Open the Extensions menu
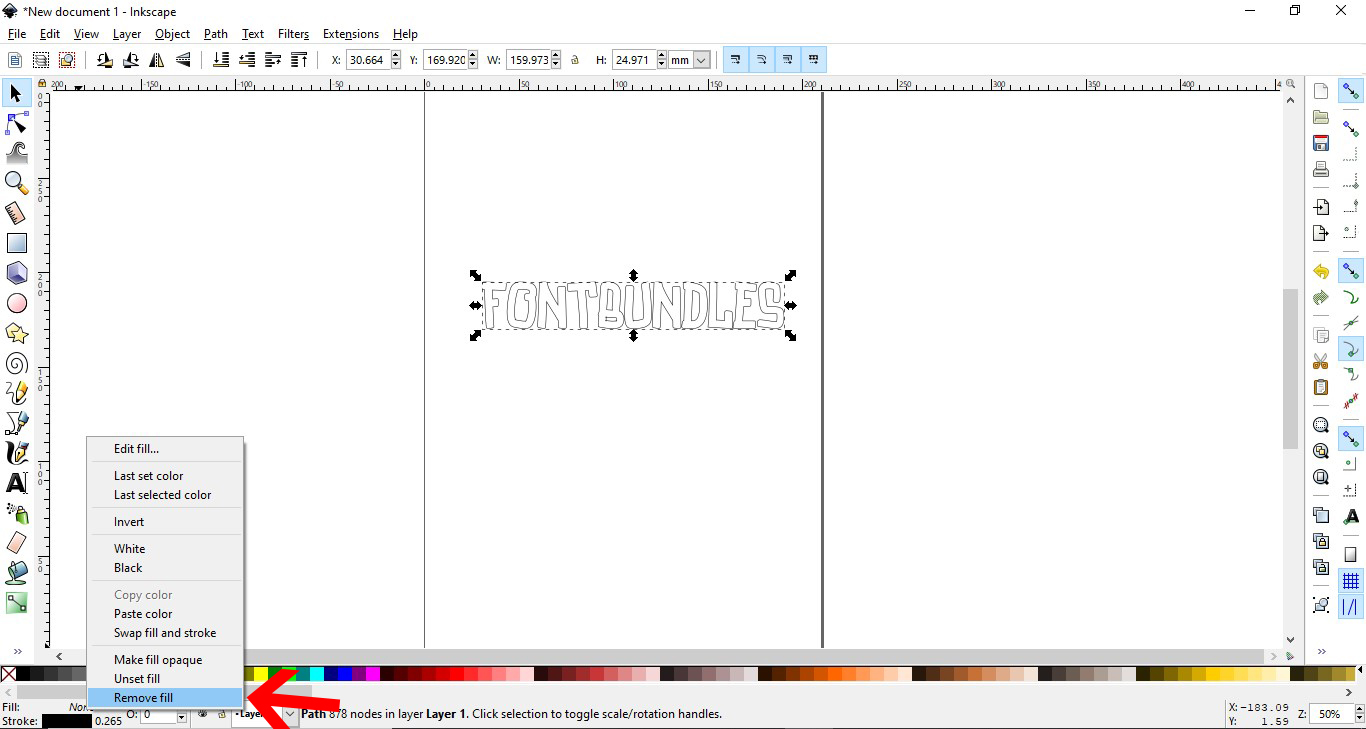1366x729 pixels. tap(351, 34)
